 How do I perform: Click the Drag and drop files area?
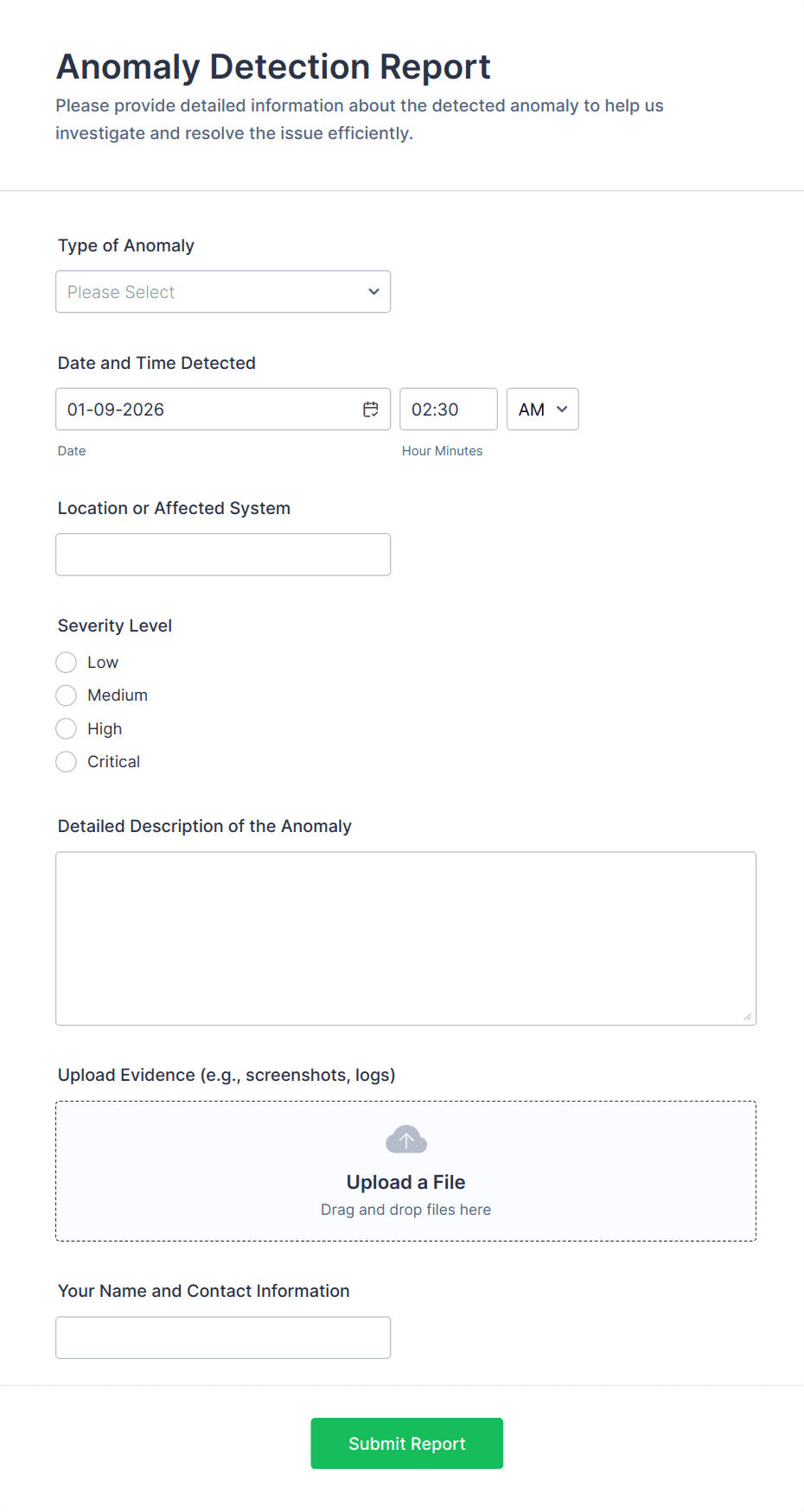405,1210
